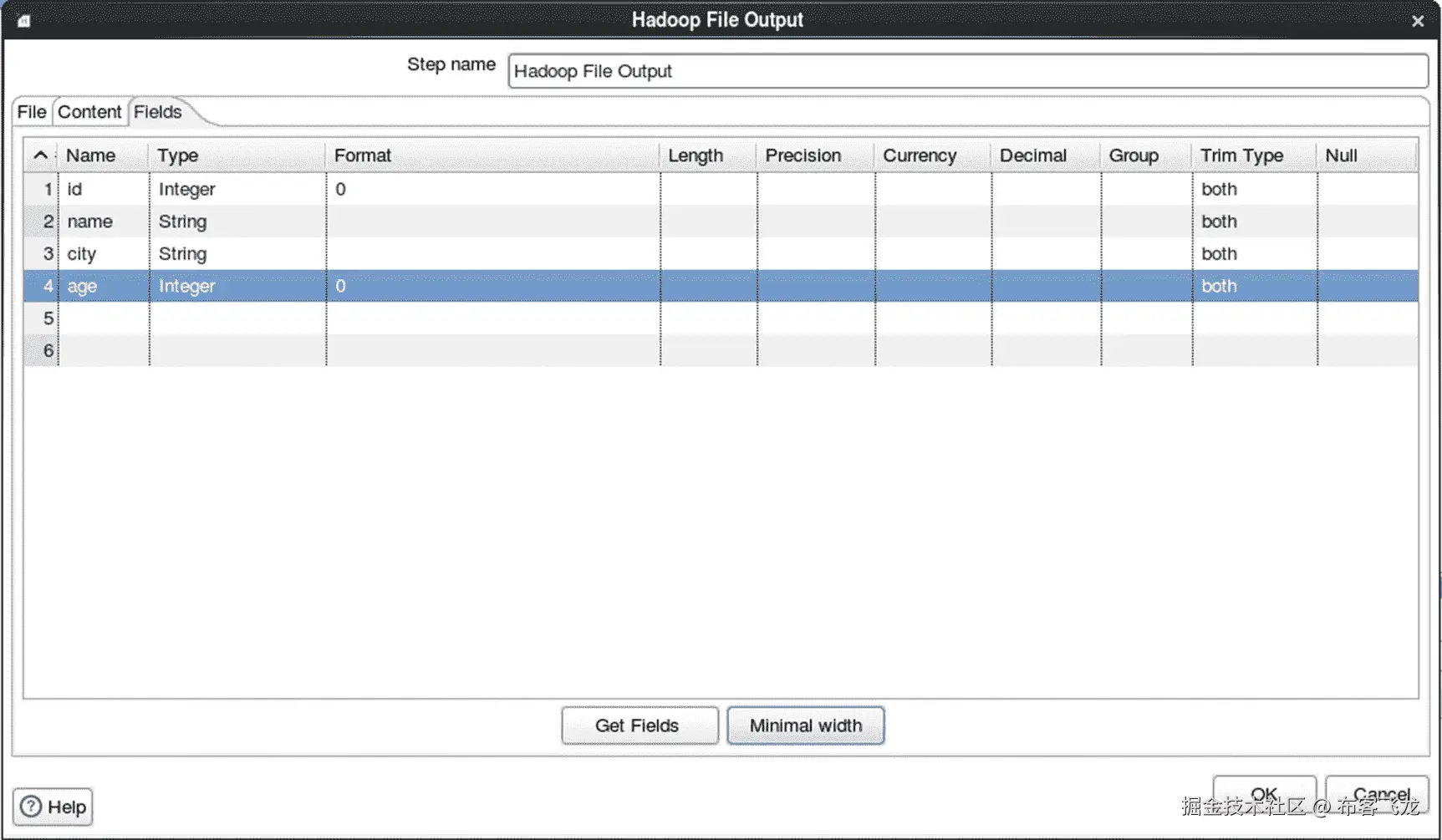
Task: Click the Length column header
Action: click(x=708, y=155)
